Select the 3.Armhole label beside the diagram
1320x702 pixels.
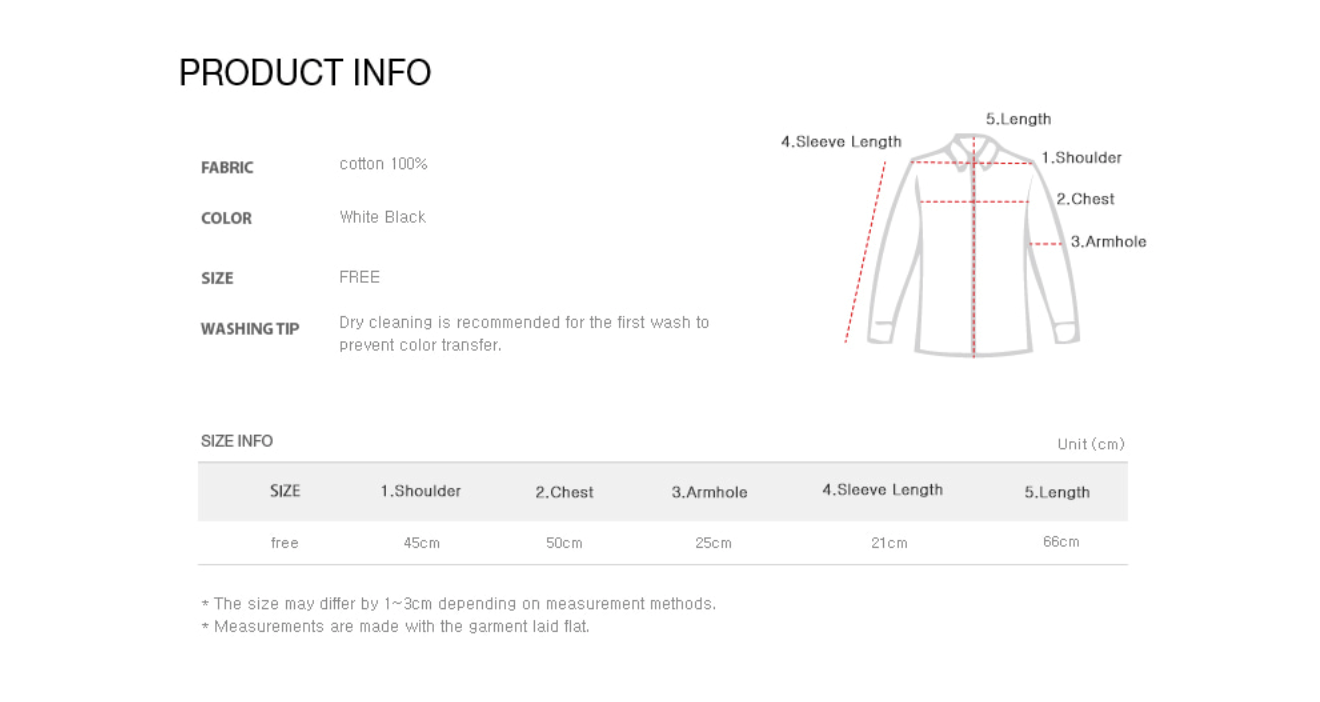(x=1108, y=242)
